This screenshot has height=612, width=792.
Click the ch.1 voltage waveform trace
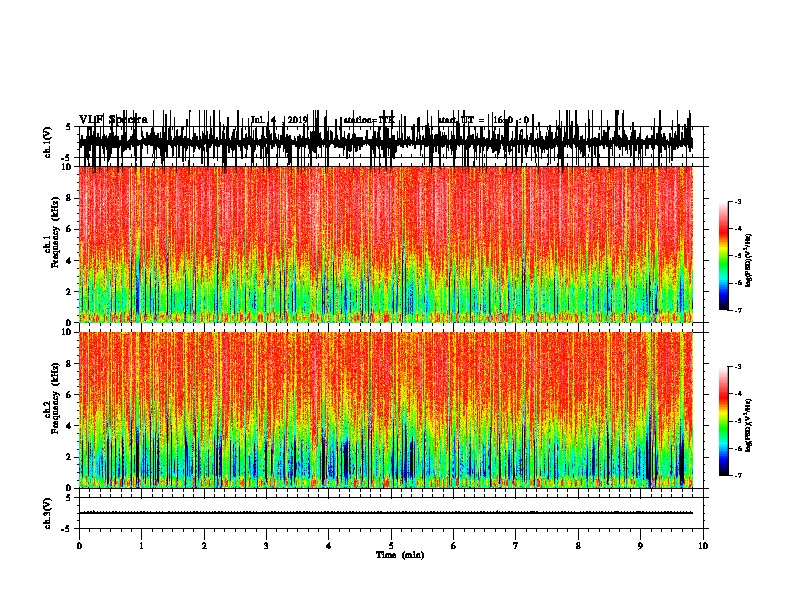[x=386, y=140]
